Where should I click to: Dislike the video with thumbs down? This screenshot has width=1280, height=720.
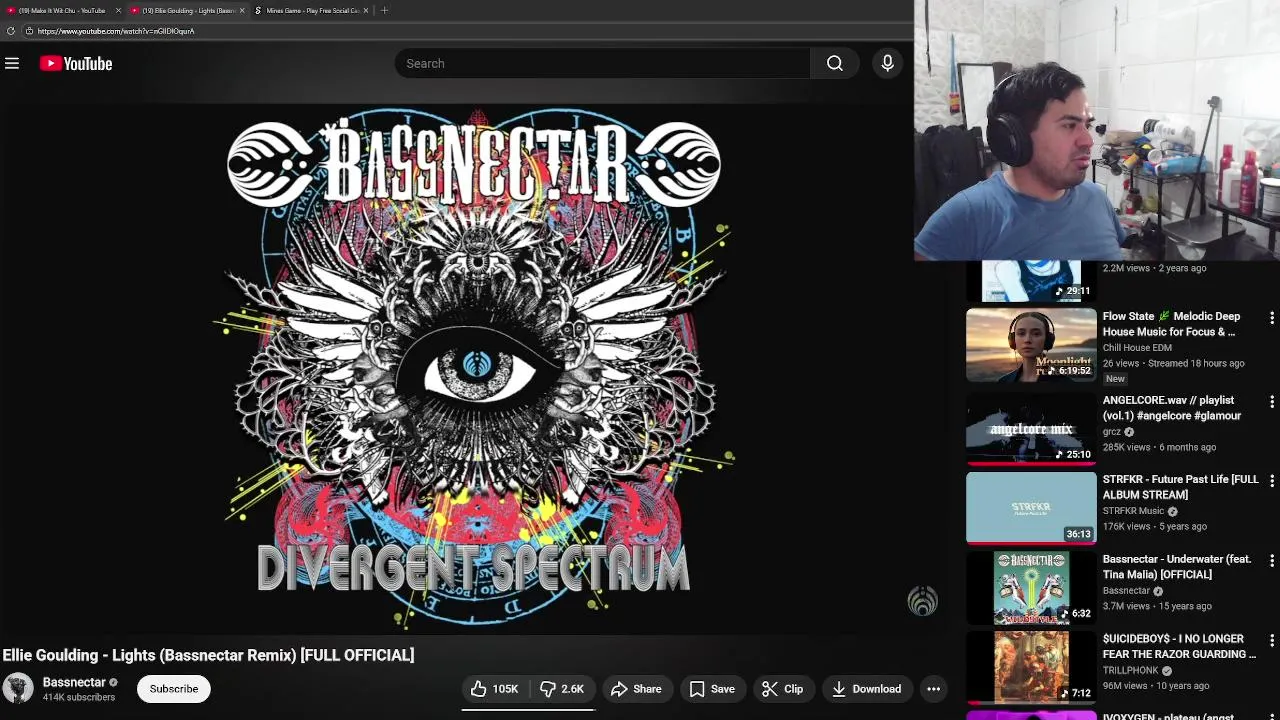tap(562, 689)
